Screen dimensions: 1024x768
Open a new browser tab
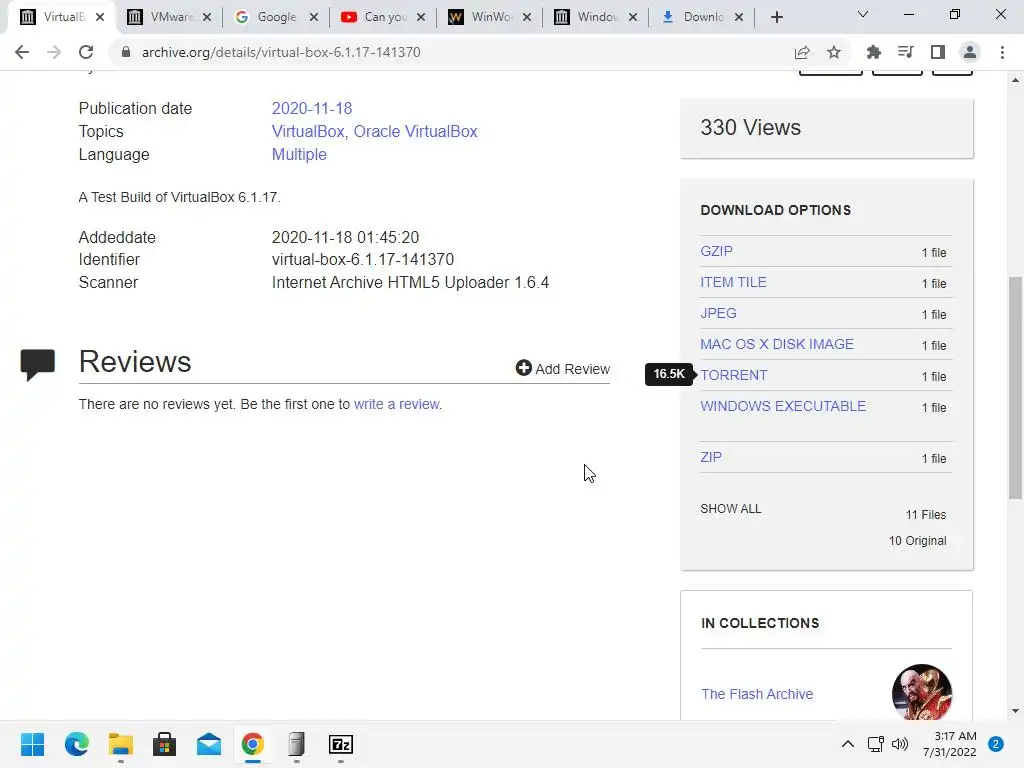776,17
